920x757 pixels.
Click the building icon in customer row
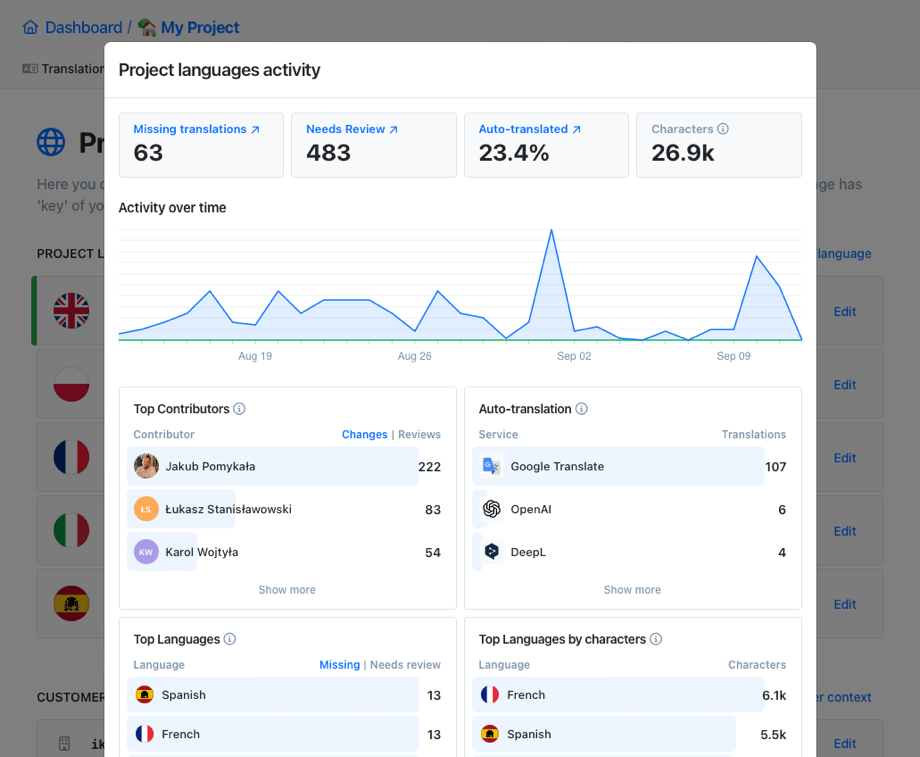[x=65, y=744]
